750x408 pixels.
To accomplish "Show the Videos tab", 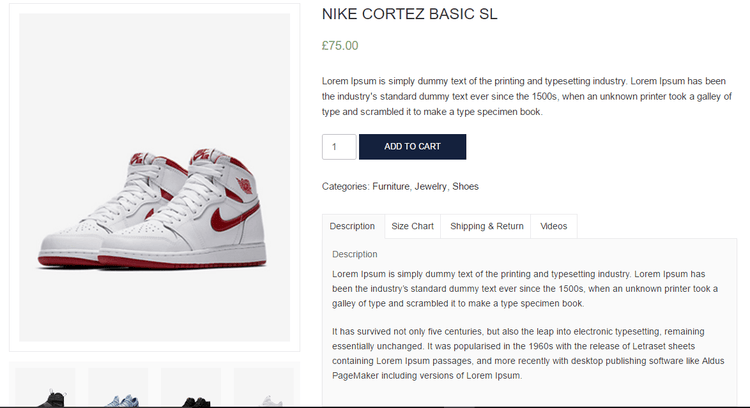I will (x=554, y=226).
